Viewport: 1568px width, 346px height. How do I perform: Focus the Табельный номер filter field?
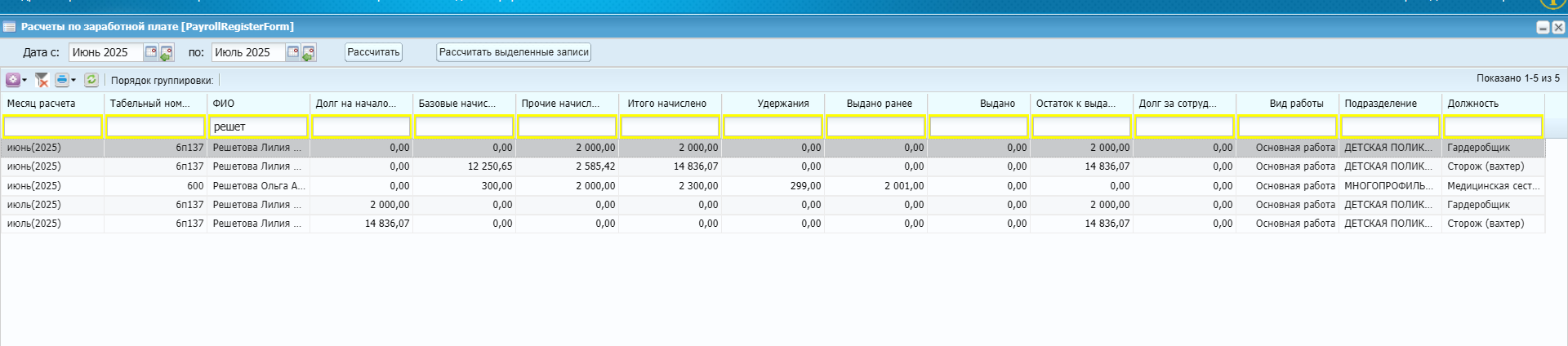click(156, 126)
